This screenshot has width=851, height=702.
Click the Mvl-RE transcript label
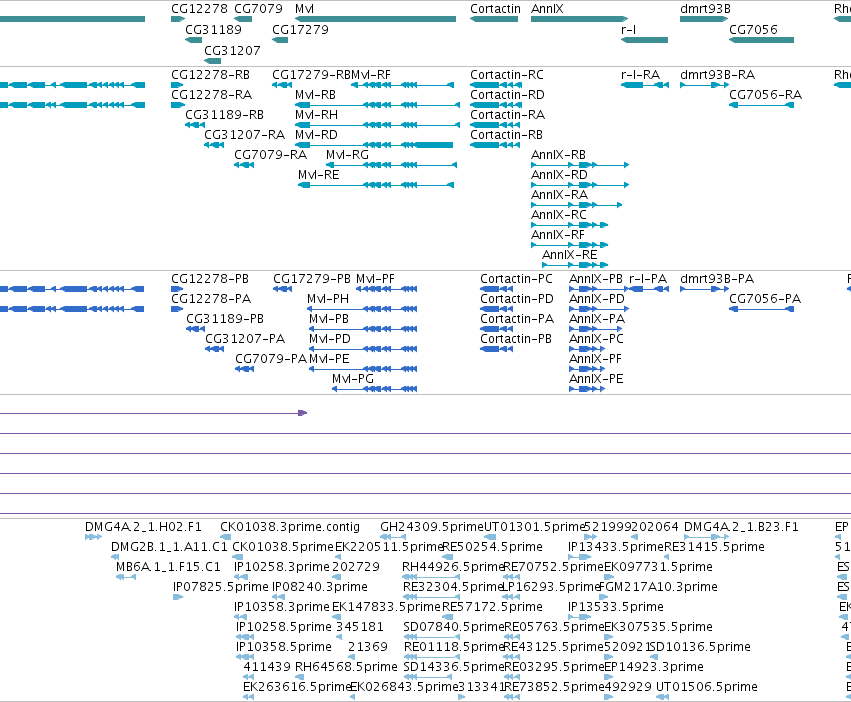(319, 175)
